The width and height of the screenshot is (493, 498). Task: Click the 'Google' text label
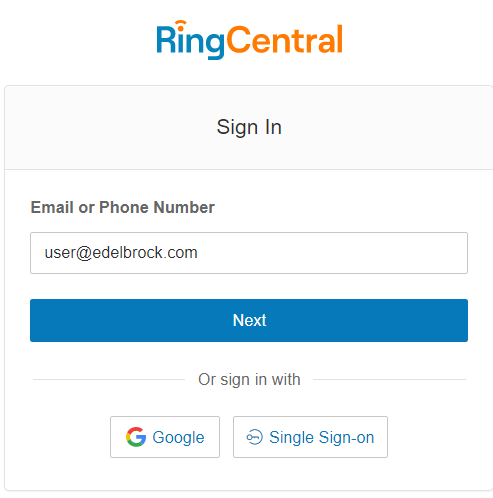[x=178, y=438]
